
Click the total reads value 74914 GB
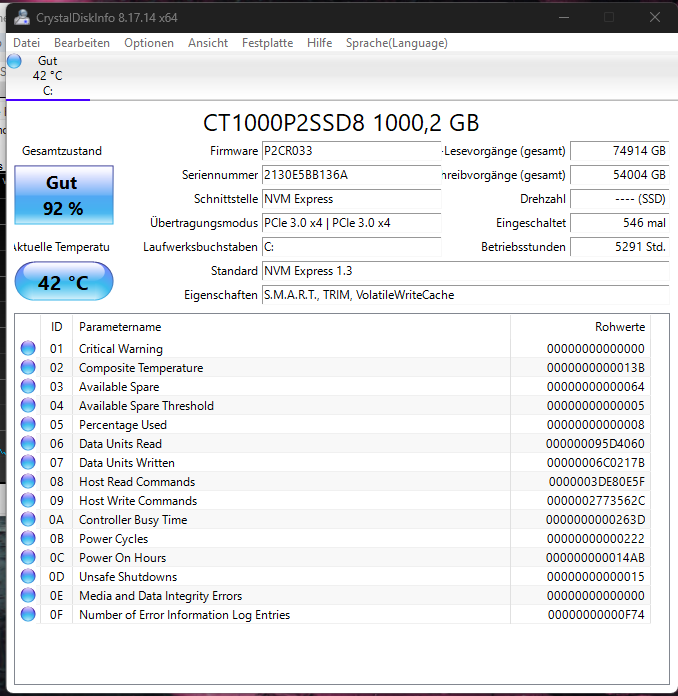click(619, 151)
